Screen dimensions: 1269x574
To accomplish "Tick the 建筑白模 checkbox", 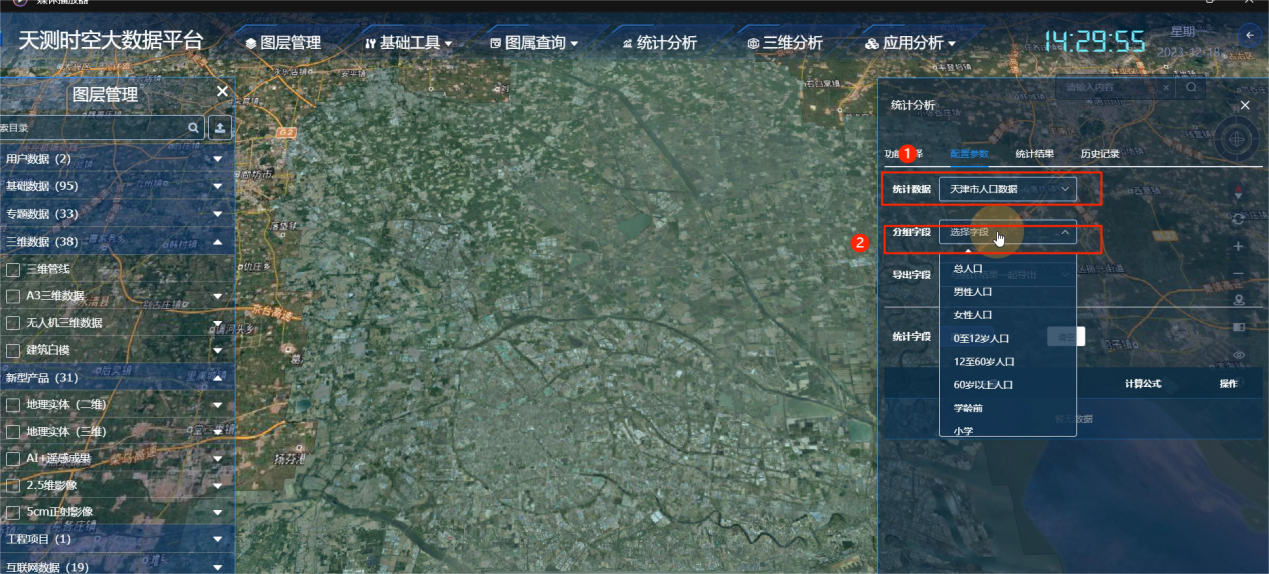I will (x=13, y=350).
